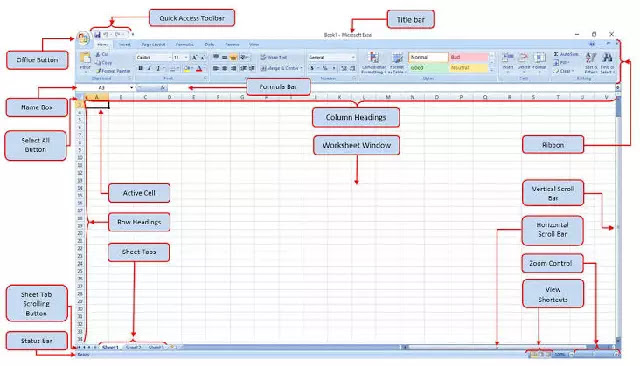Select Top Align icon

(216, 57)
